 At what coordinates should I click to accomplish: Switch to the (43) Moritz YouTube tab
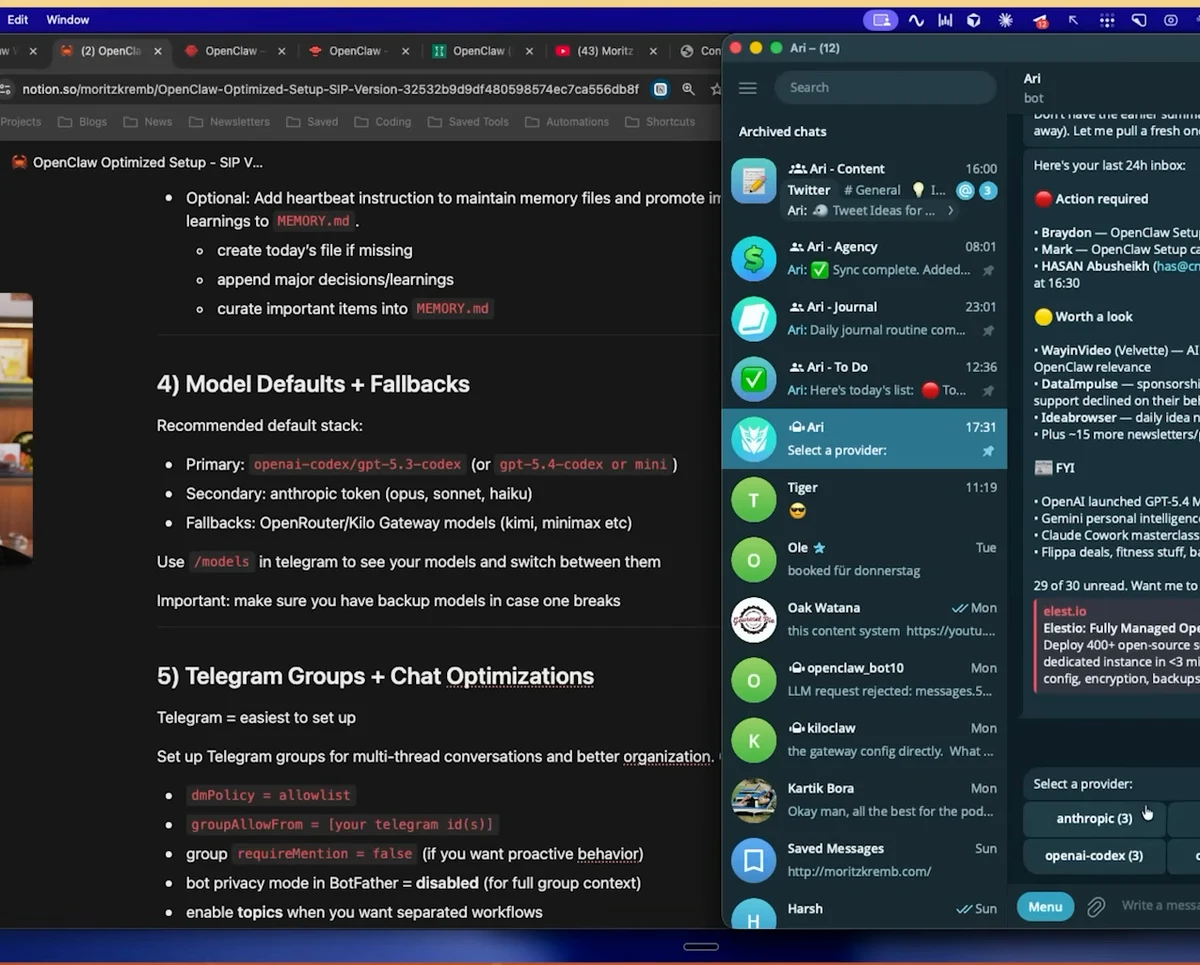[604, 51]
